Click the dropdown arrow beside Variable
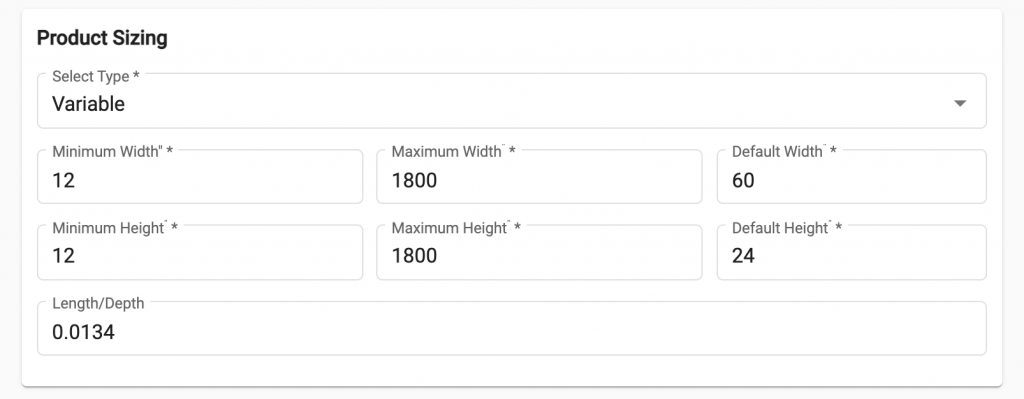The width and height of the screenshot is (1024, 399). pyautogui.click(x=959, y=103)
